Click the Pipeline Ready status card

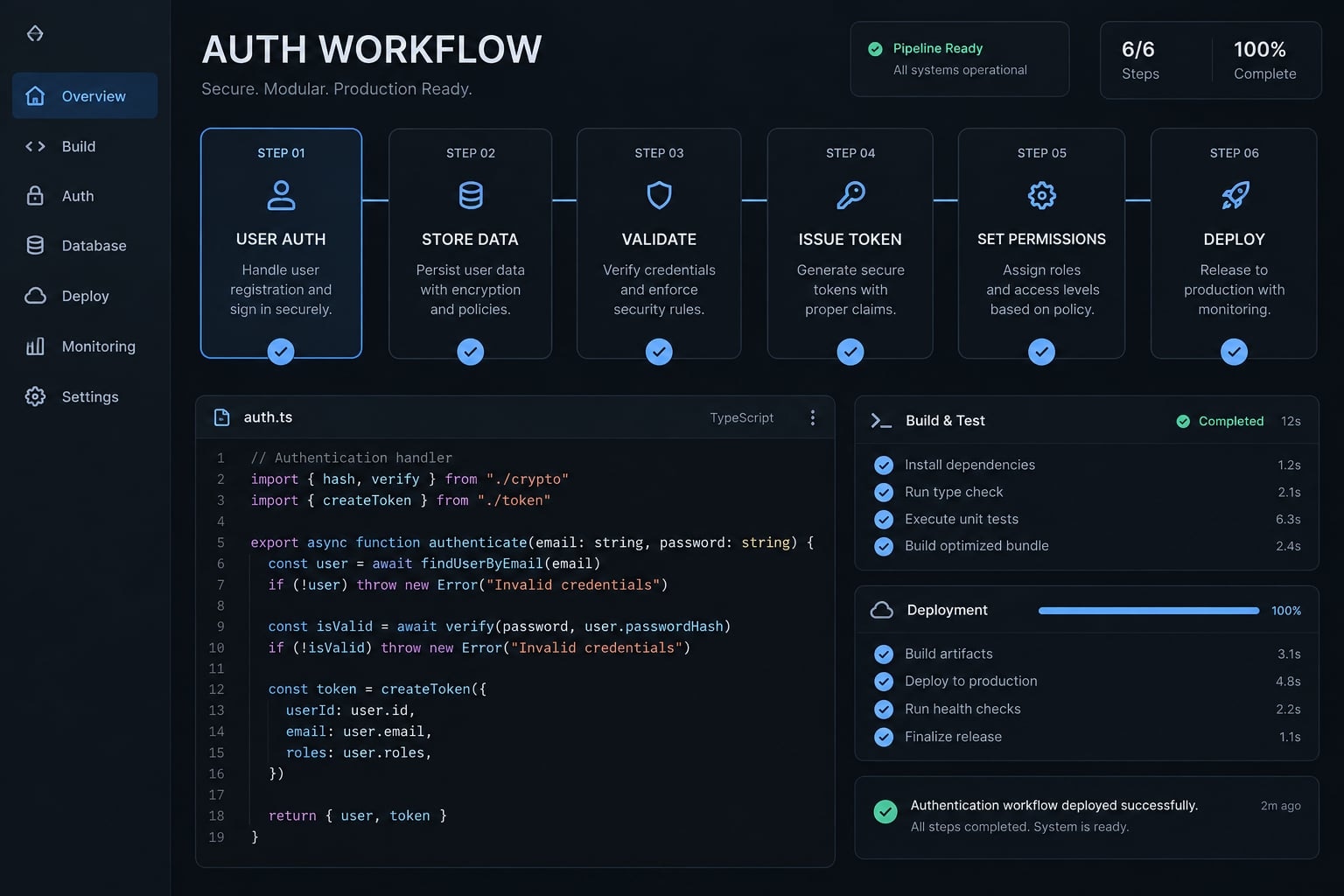point(960,59)
